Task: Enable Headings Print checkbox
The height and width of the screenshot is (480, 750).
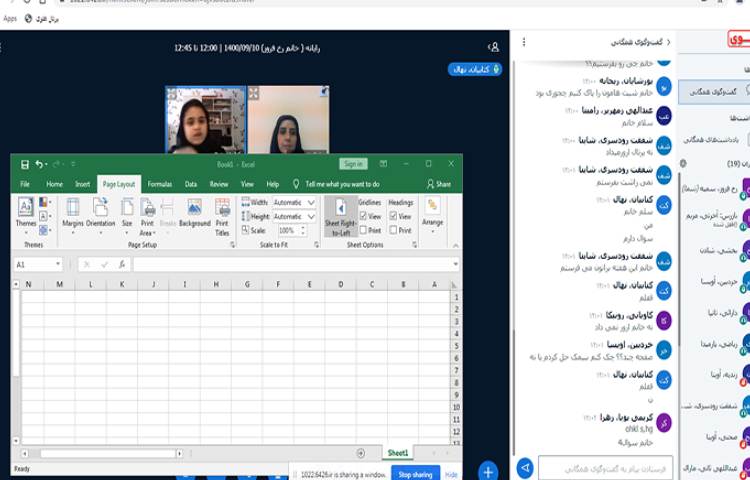Action: pyautogui.click(x=393, y=230)
